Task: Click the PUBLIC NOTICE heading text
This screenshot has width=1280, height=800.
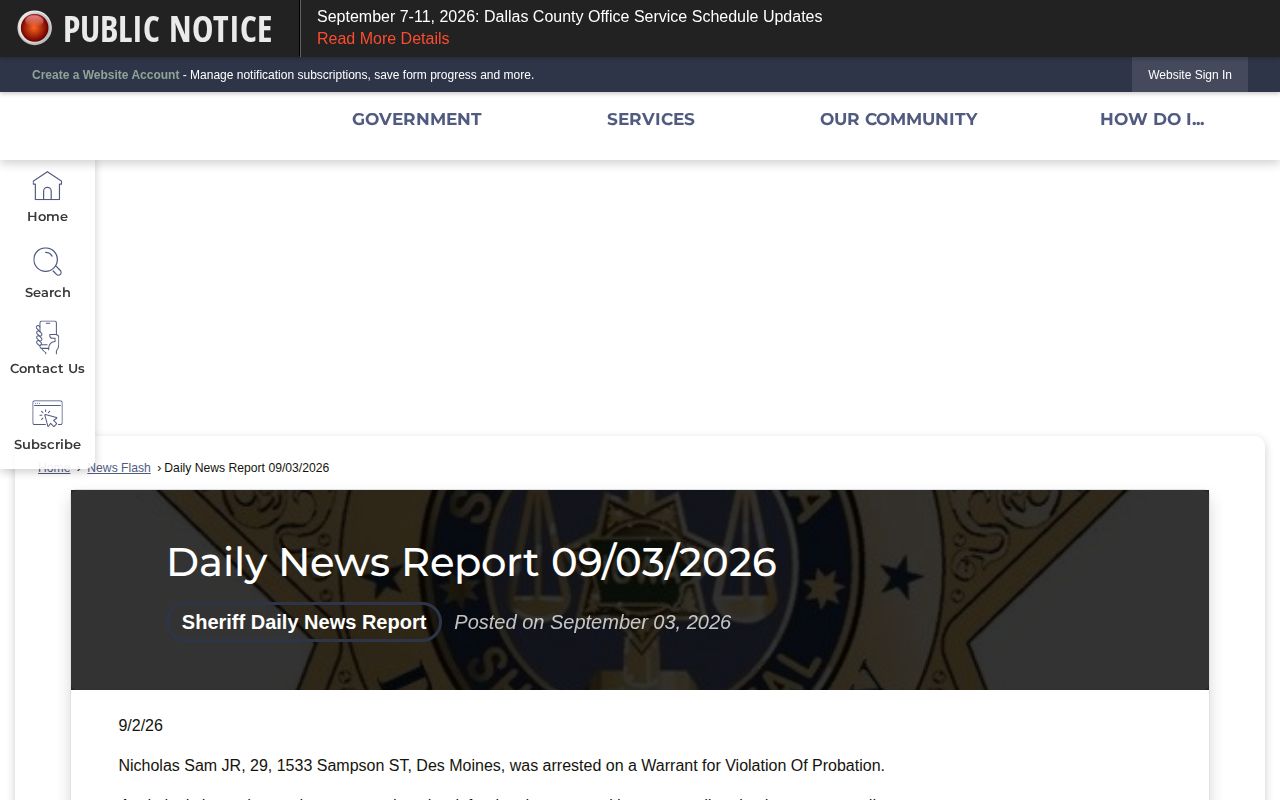Action: 167,29
